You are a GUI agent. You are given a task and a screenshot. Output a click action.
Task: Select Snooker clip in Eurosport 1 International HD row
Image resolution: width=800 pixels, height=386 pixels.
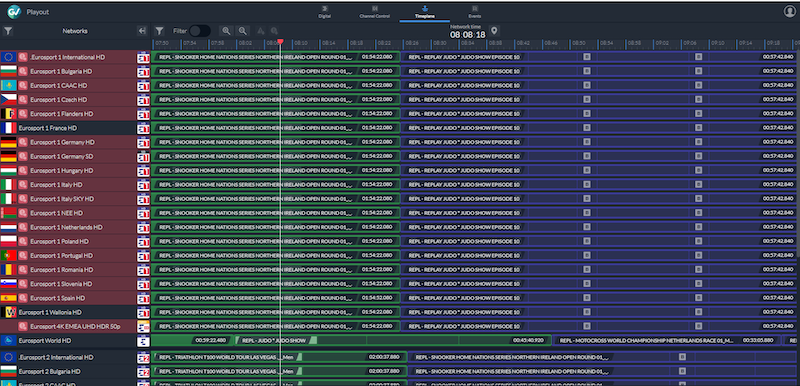click(x=276, y=57)
